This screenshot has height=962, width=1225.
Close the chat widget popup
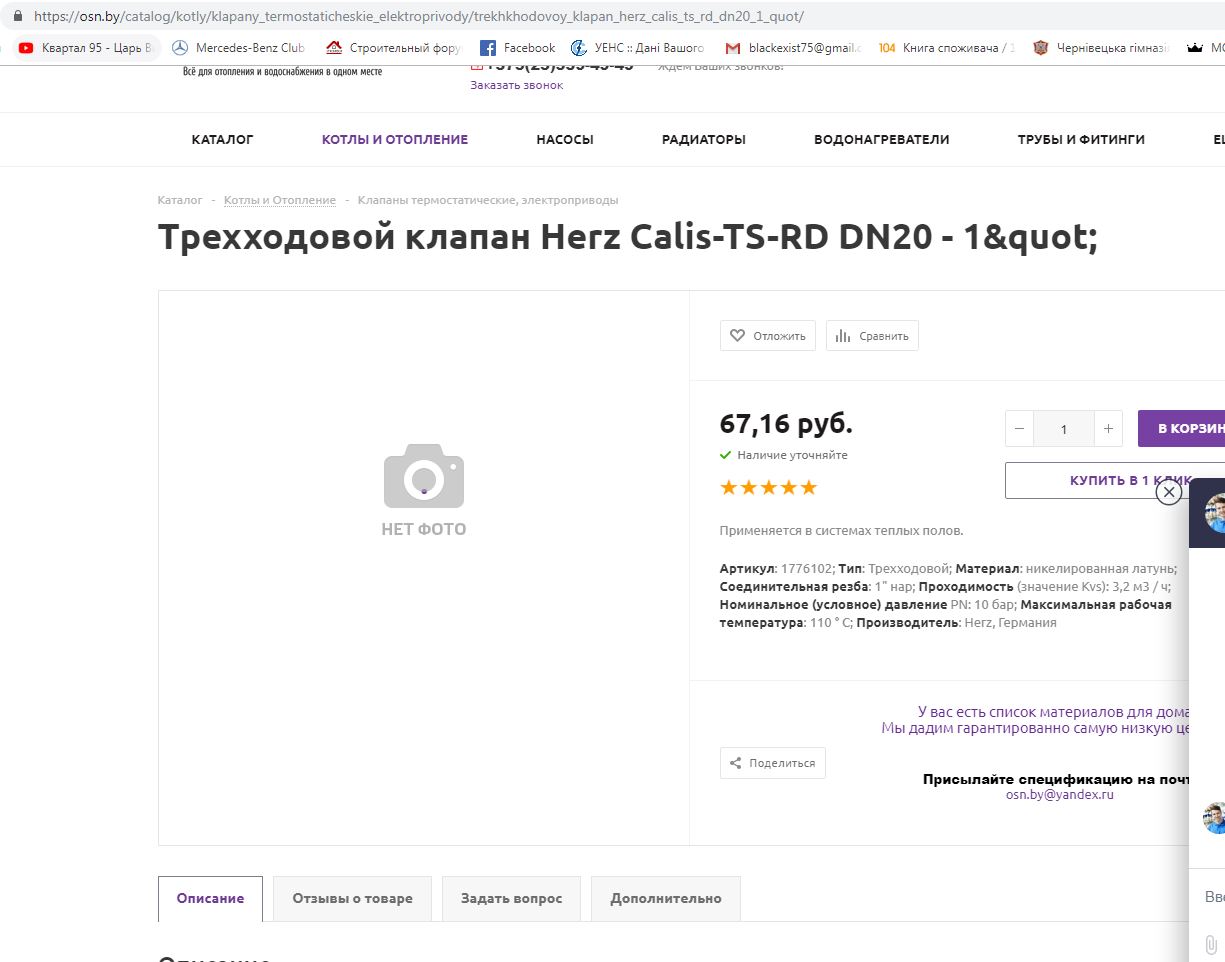1169,492
